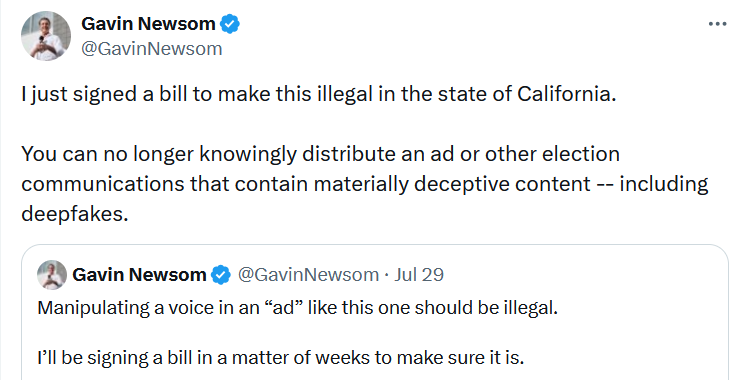Open the Jul 29 timestamp link
Viewport: 739px width, 380px height.
pos(419,275)
